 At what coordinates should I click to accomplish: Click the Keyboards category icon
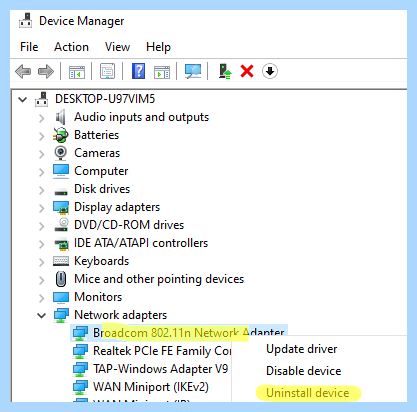pos(61,261)
